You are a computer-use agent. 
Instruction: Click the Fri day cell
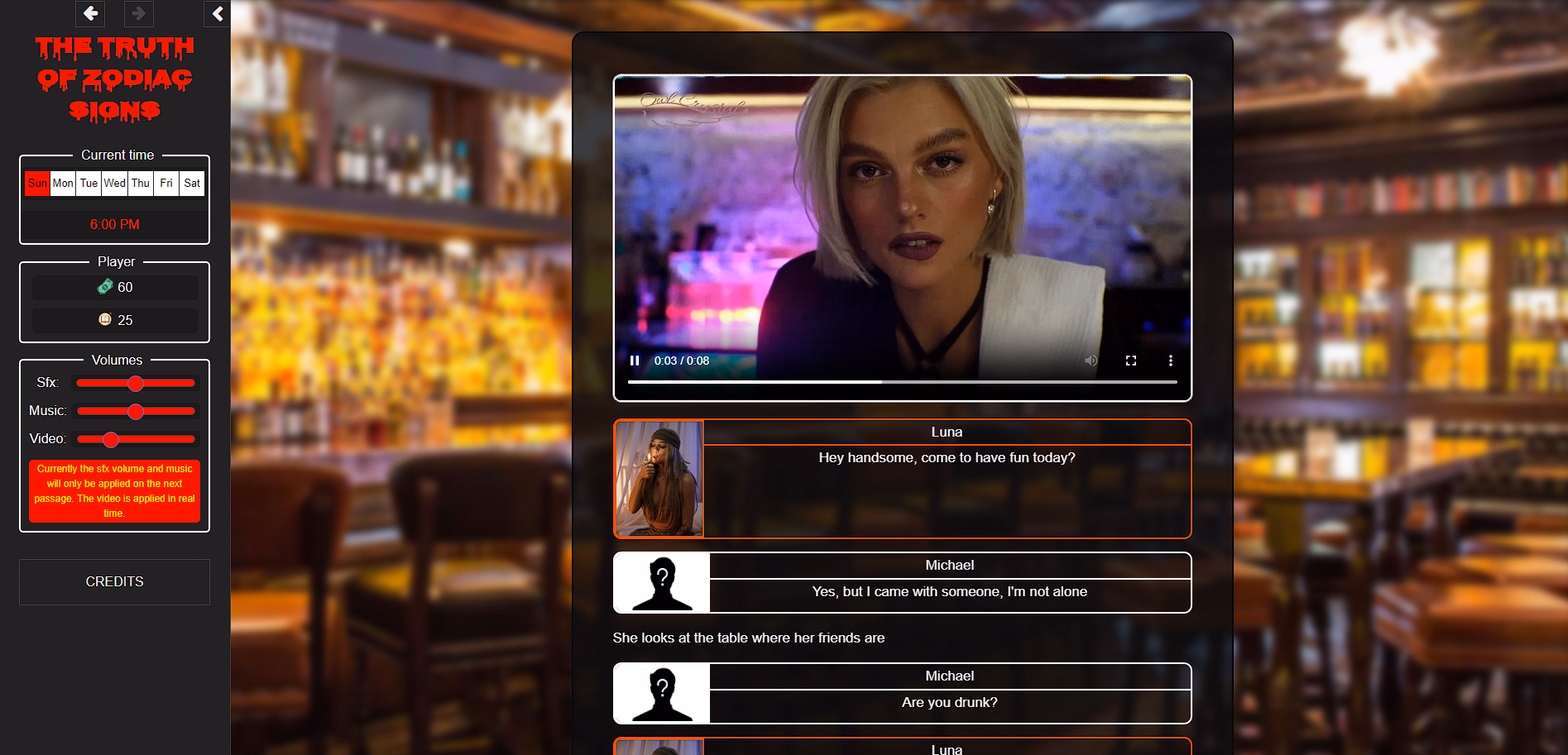click(x=166, y=183)
